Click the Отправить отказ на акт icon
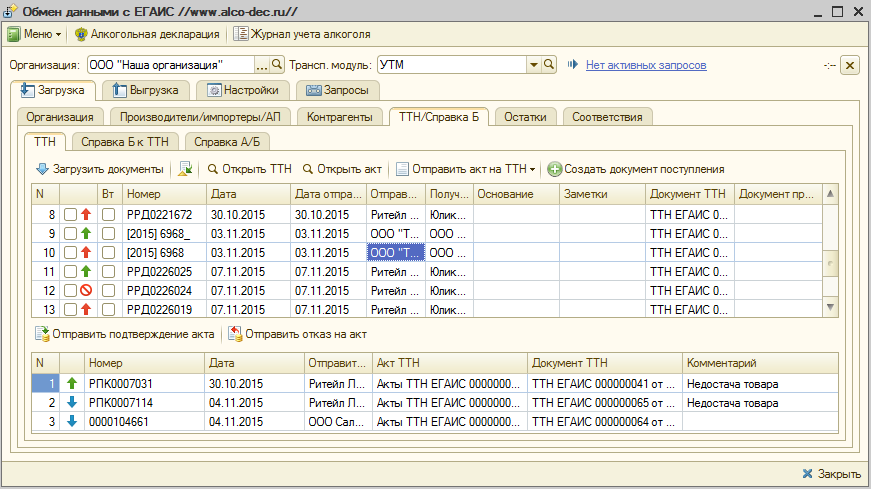The height and width of the screenshot is (489, 871). 235,334
